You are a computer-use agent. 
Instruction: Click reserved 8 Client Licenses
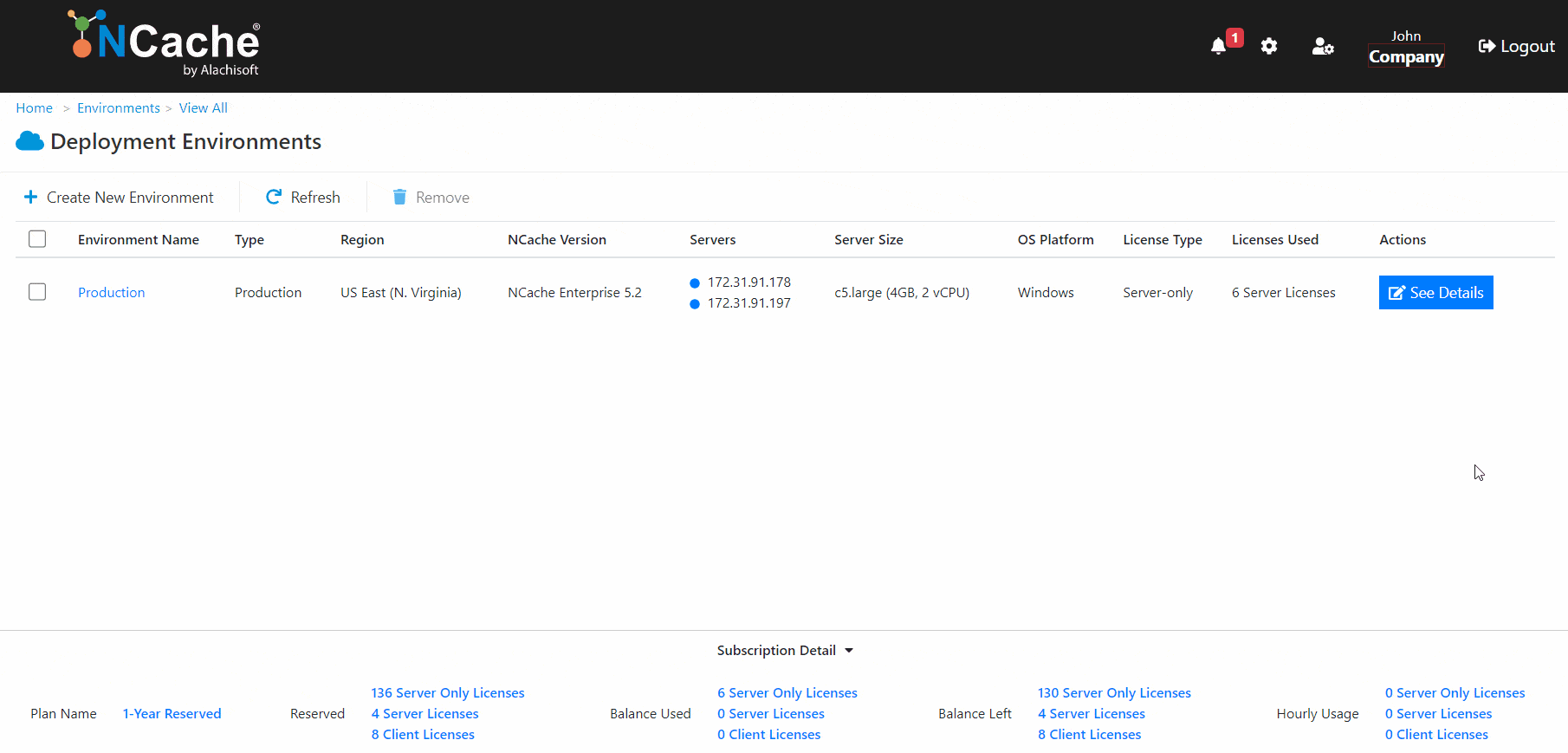[x=423, y=735]
